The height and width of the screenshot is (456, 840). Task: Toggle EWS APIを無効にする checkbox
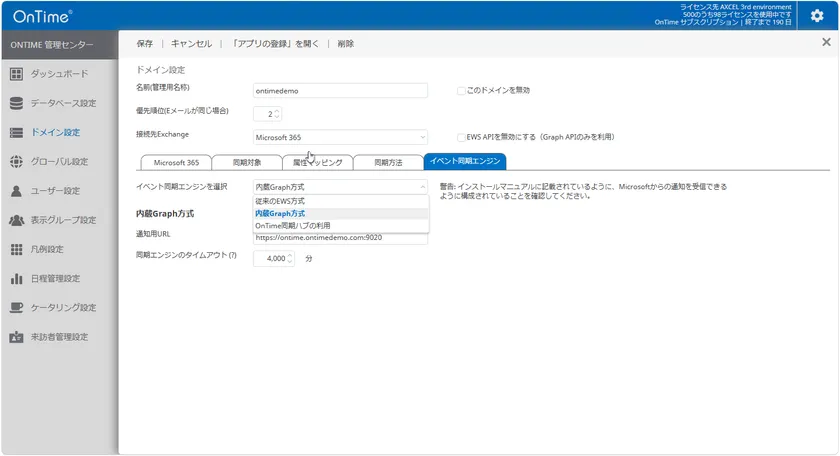(x=461, y=138)
